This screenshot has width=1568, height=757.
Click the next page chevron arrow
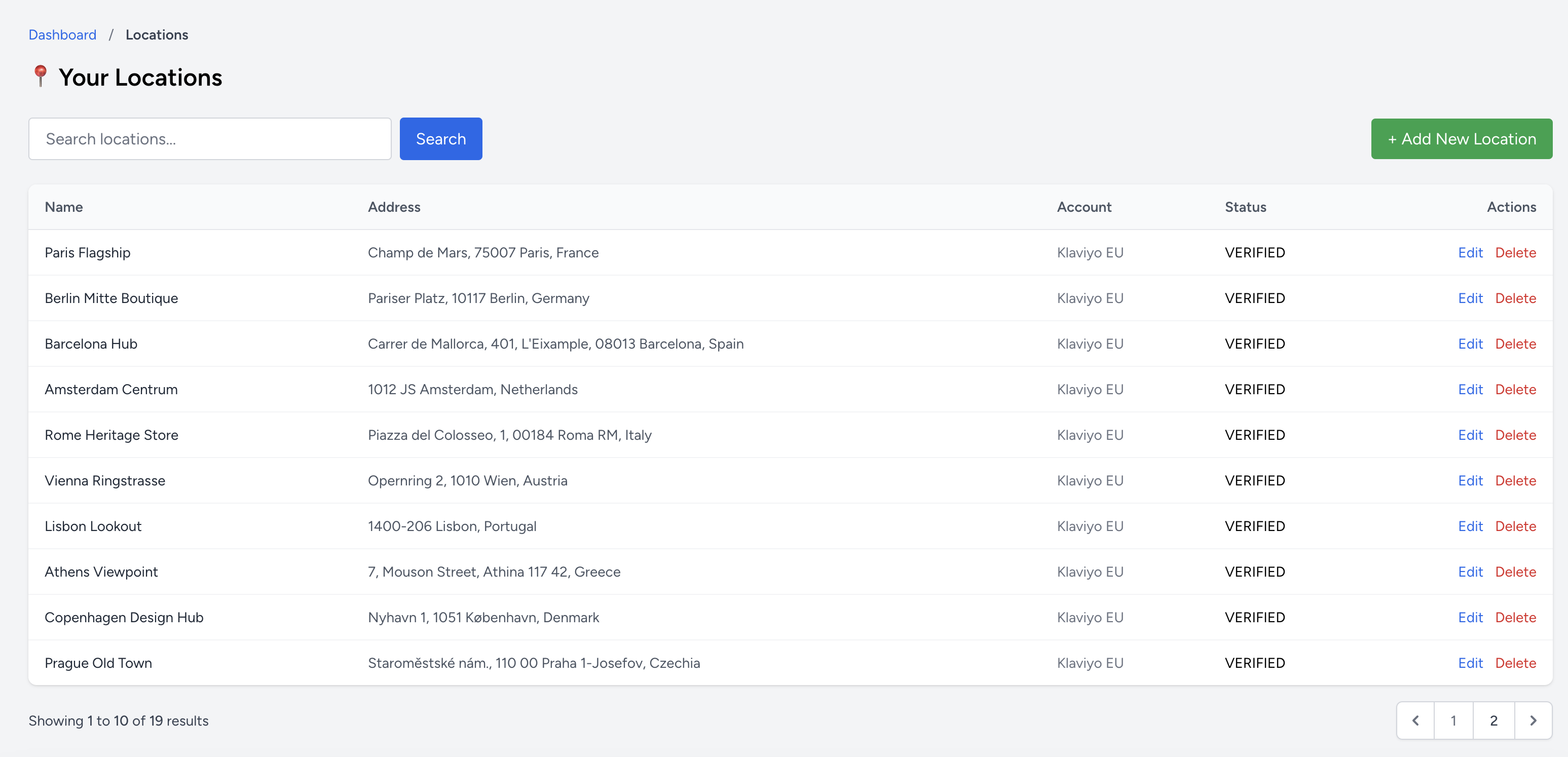pyautogui.click(x=1533, y=721)
